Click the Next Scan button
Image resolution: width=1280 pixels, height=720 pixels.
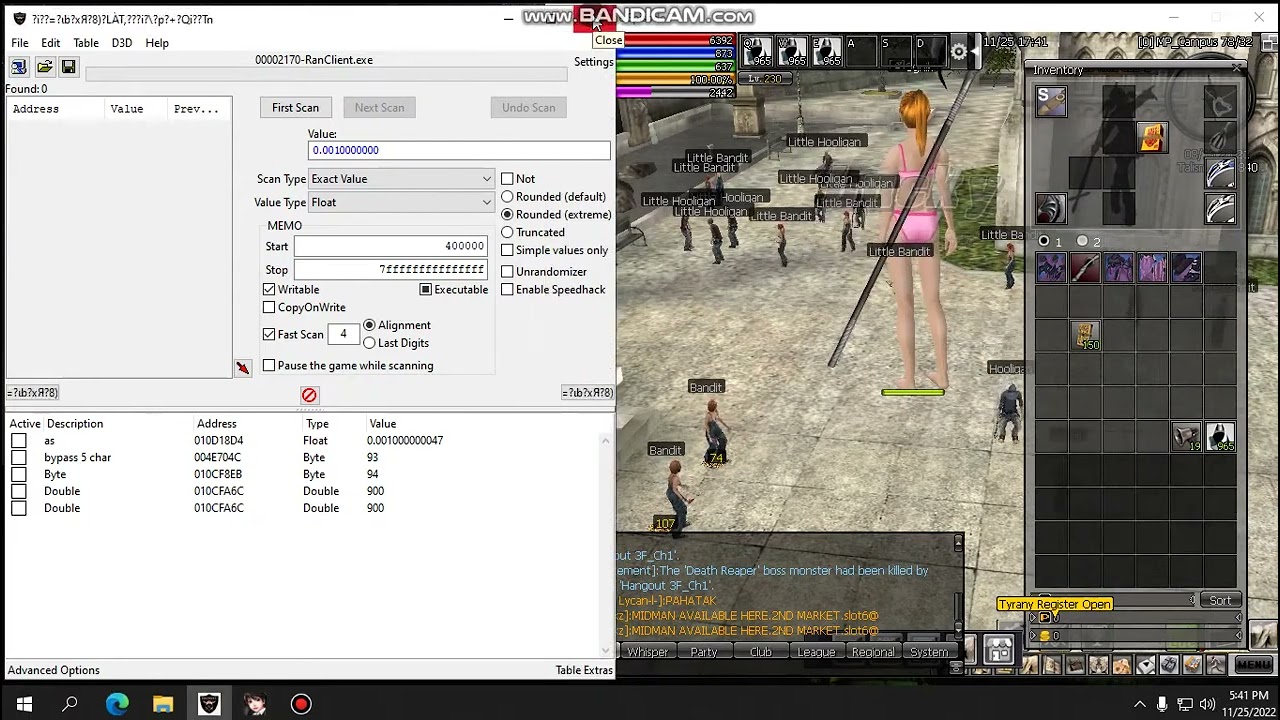coord(379,108)
